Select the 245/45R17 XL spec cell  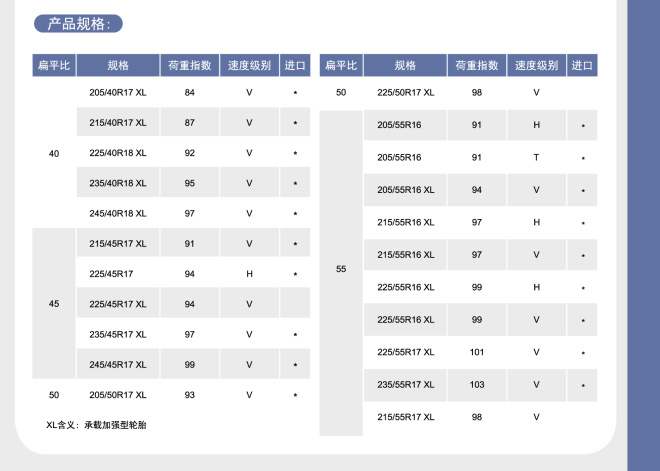118,365
